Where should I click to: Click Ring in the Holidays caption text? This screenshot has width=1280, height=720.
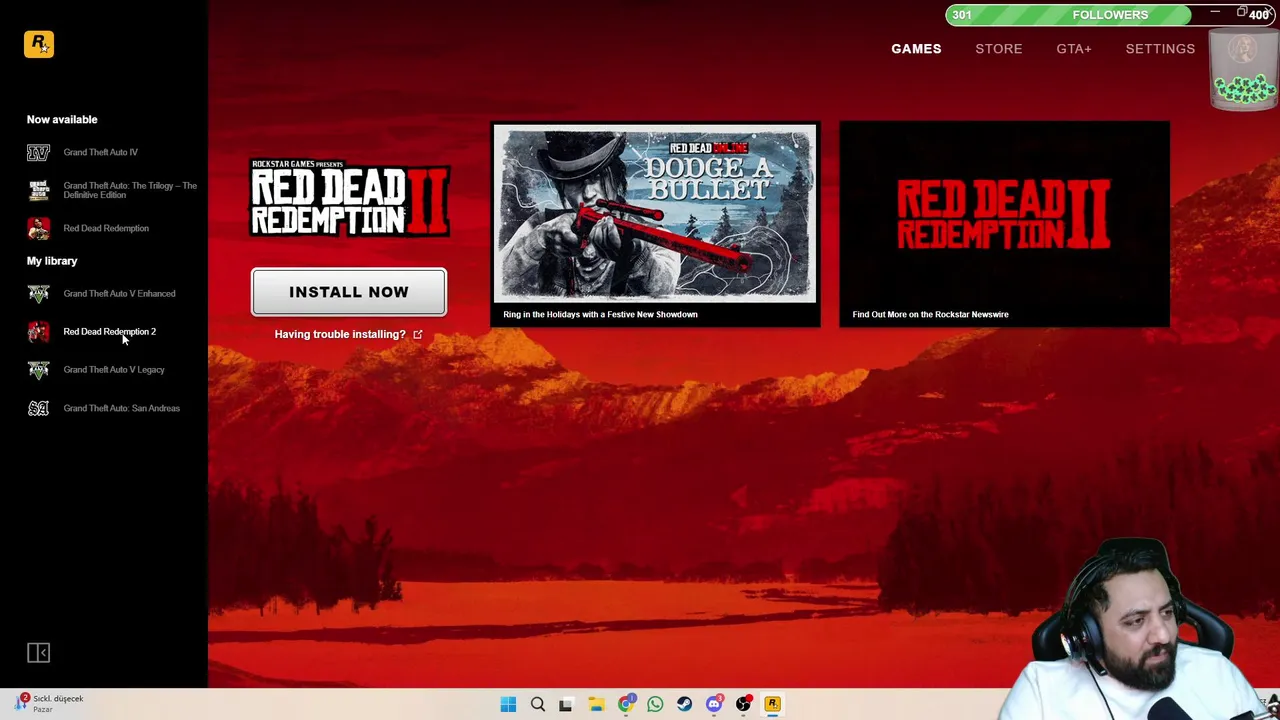(x=600, y=314)
